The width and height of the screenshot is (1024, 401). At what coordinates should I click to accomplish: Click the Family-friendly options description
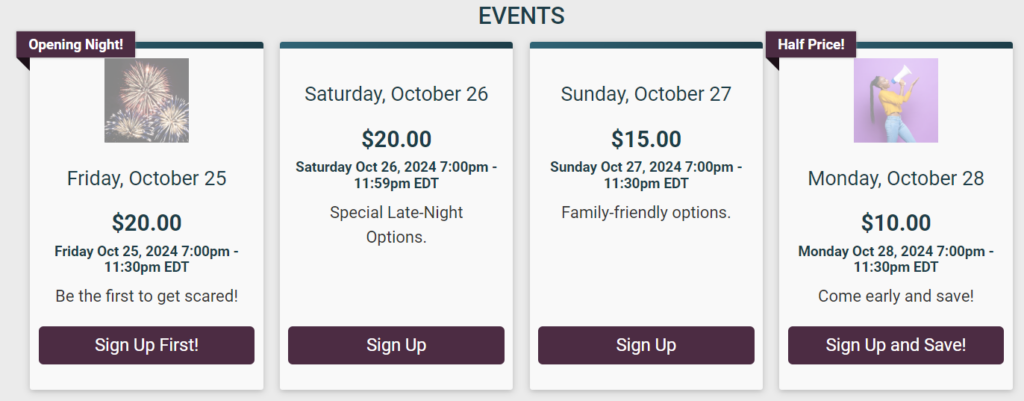646,212
